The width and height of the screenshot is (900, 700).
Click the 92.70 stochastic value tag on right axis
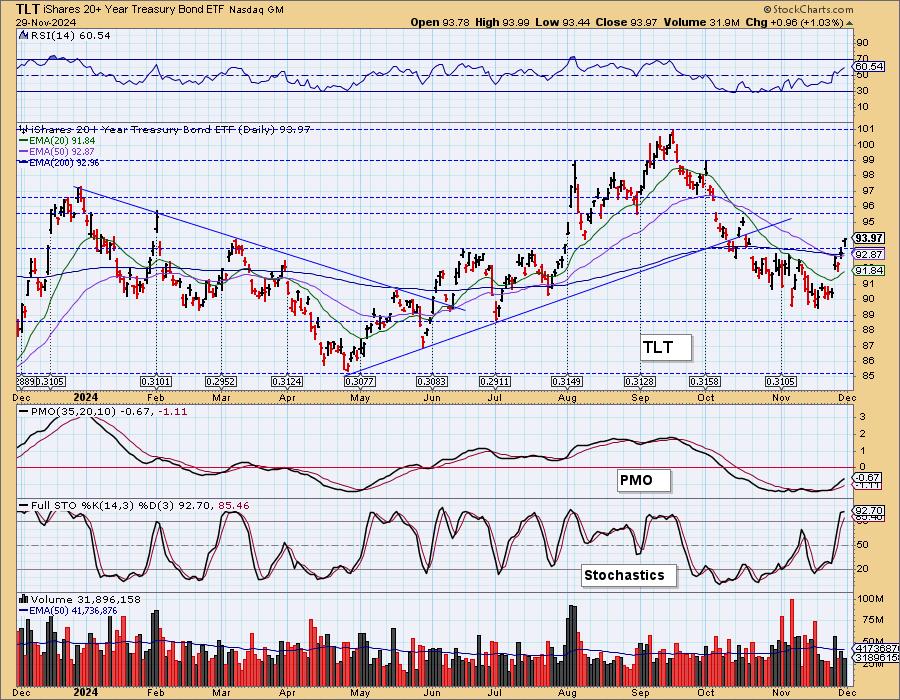pos(869,510)
